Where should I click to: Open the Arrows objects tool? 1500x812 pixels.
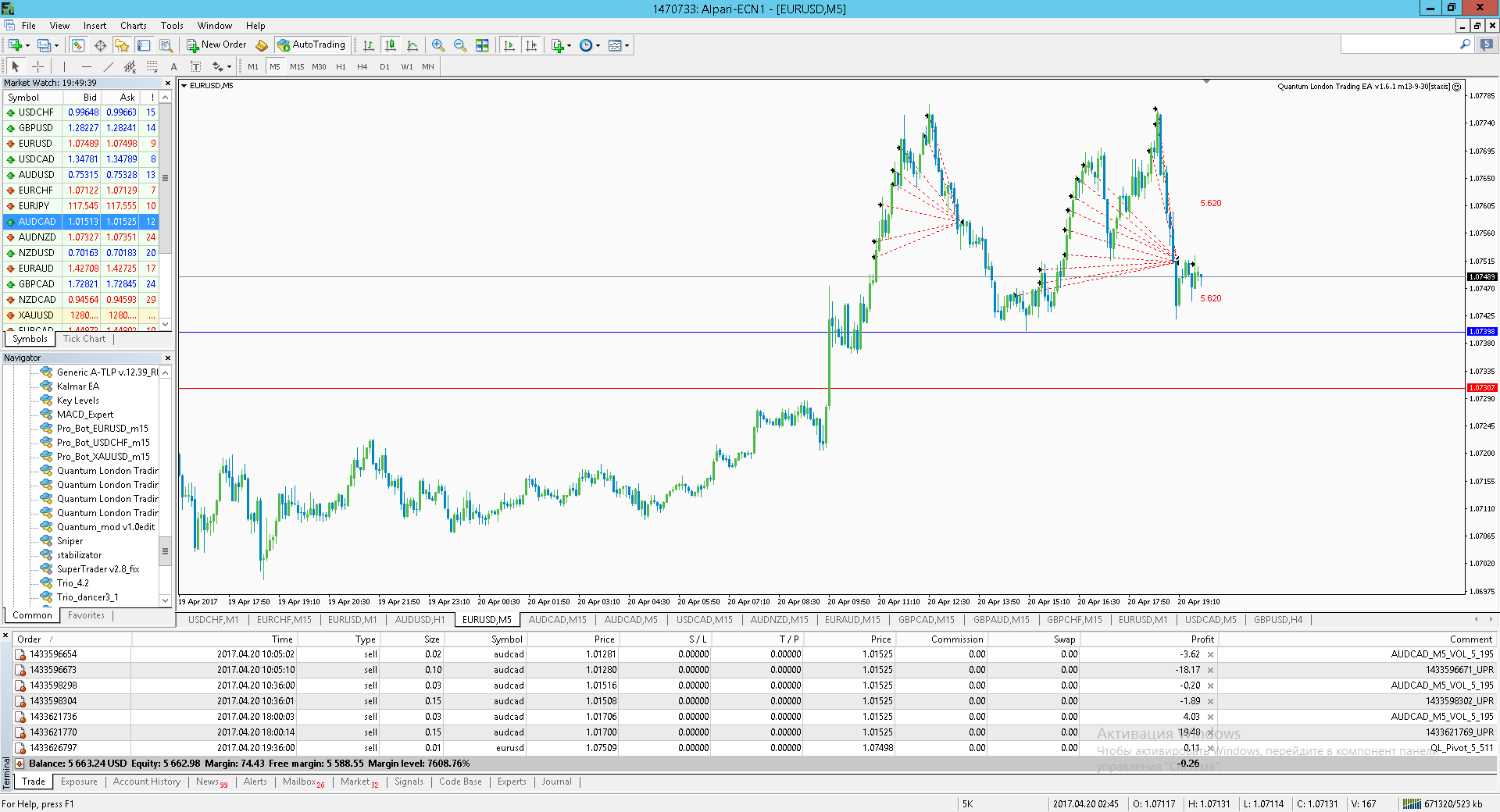[x=217, y=66]
